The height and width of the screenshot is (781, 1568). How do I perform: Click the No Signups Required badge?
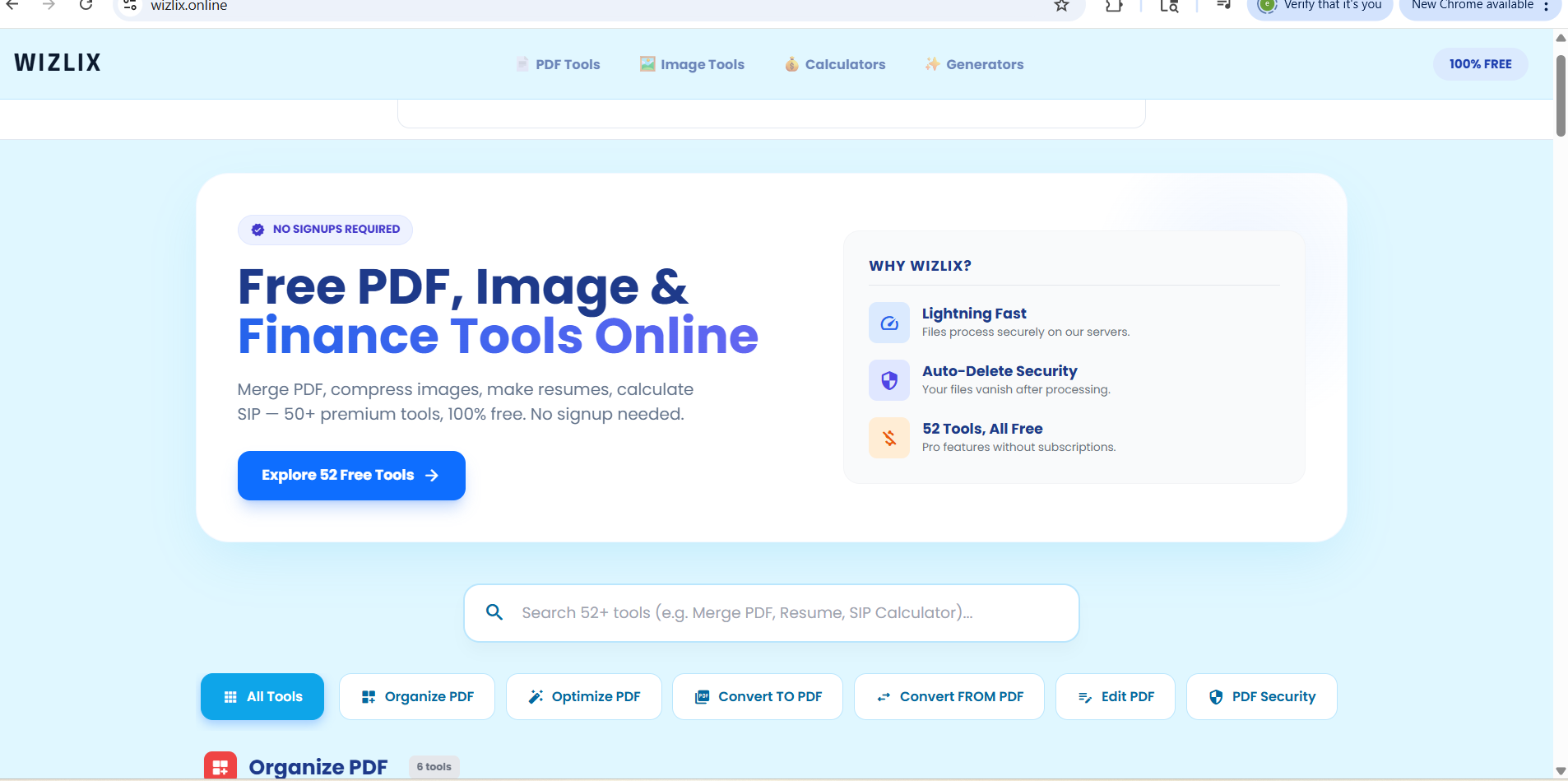(x=325, y=230)
